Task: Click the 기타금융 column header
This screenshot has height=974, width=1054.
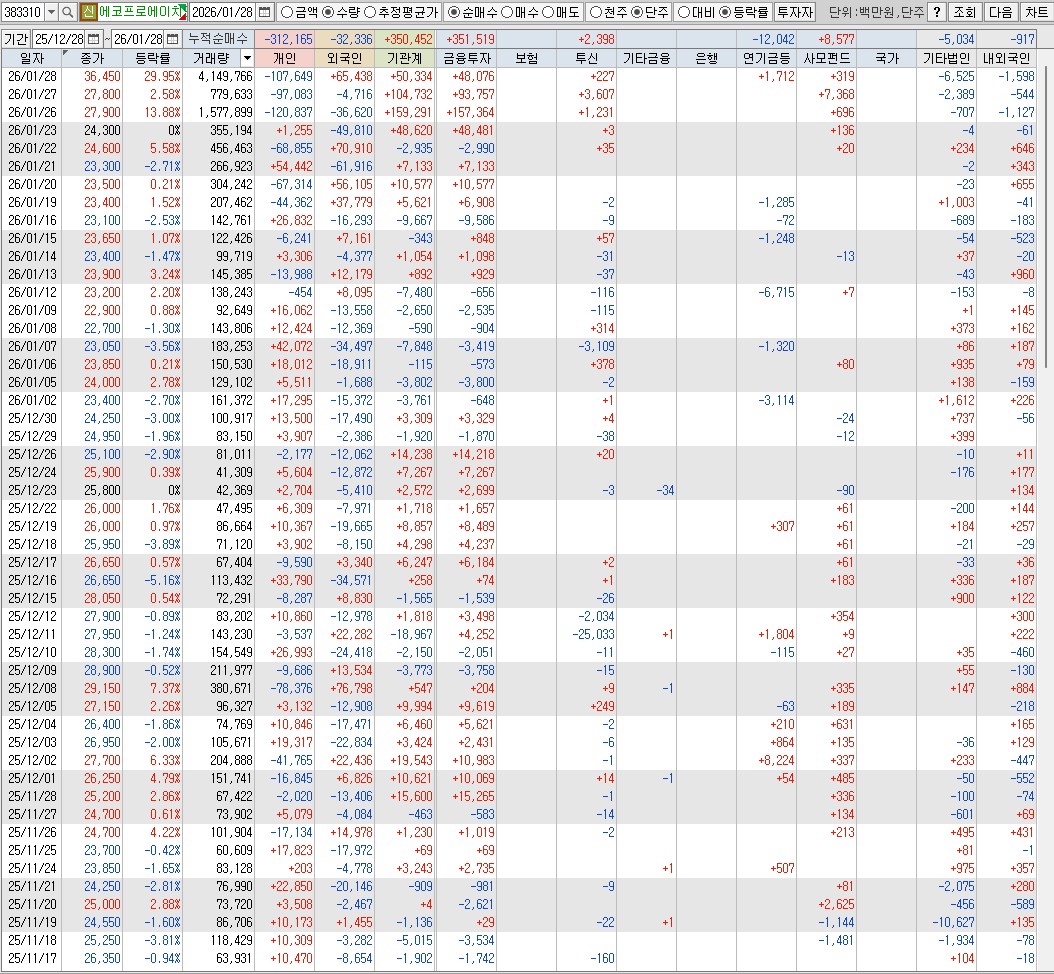Action: [646, 58]
